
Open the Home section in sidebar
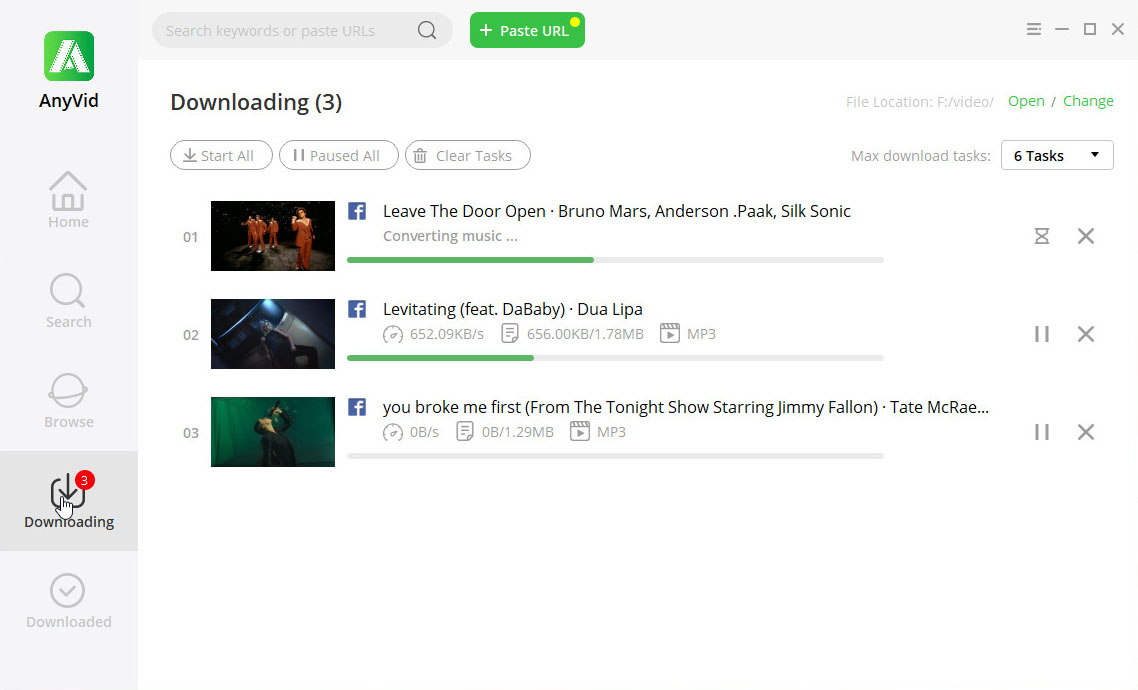(68, 200)
